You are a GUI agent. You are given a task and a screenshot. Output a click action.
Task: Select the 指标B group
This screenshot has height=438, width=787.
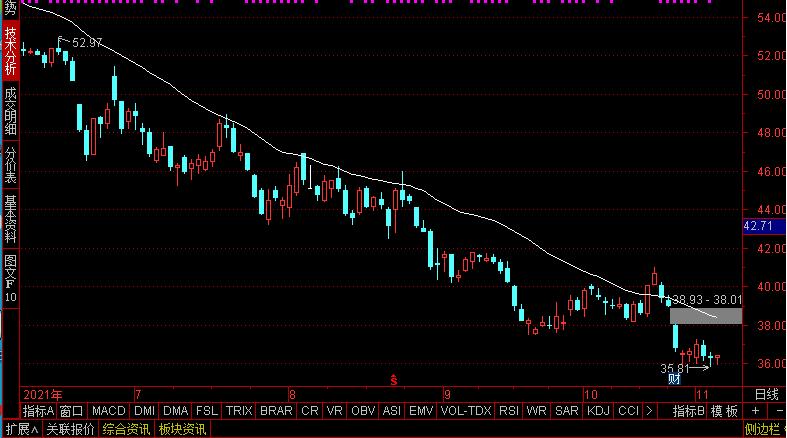688,411
